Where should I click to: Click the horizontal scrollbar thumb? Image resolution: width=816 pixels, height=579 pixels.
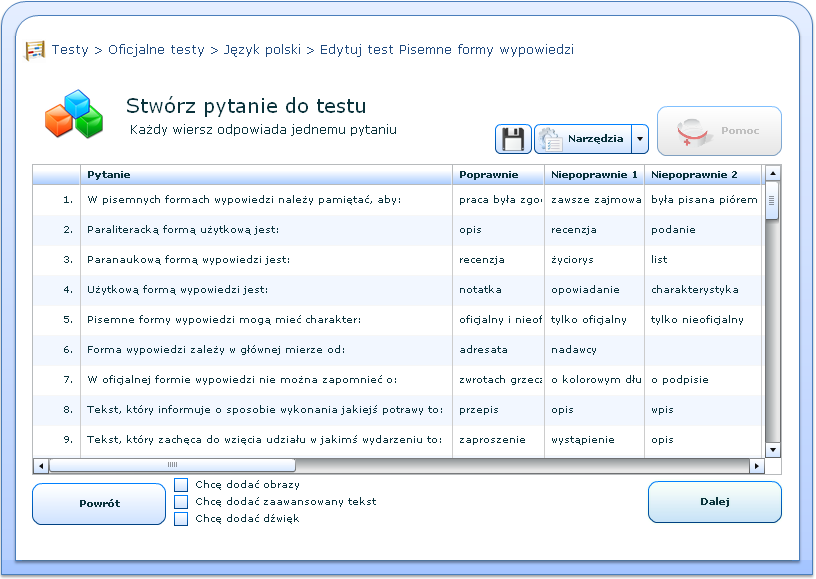(x=172, y=465)
